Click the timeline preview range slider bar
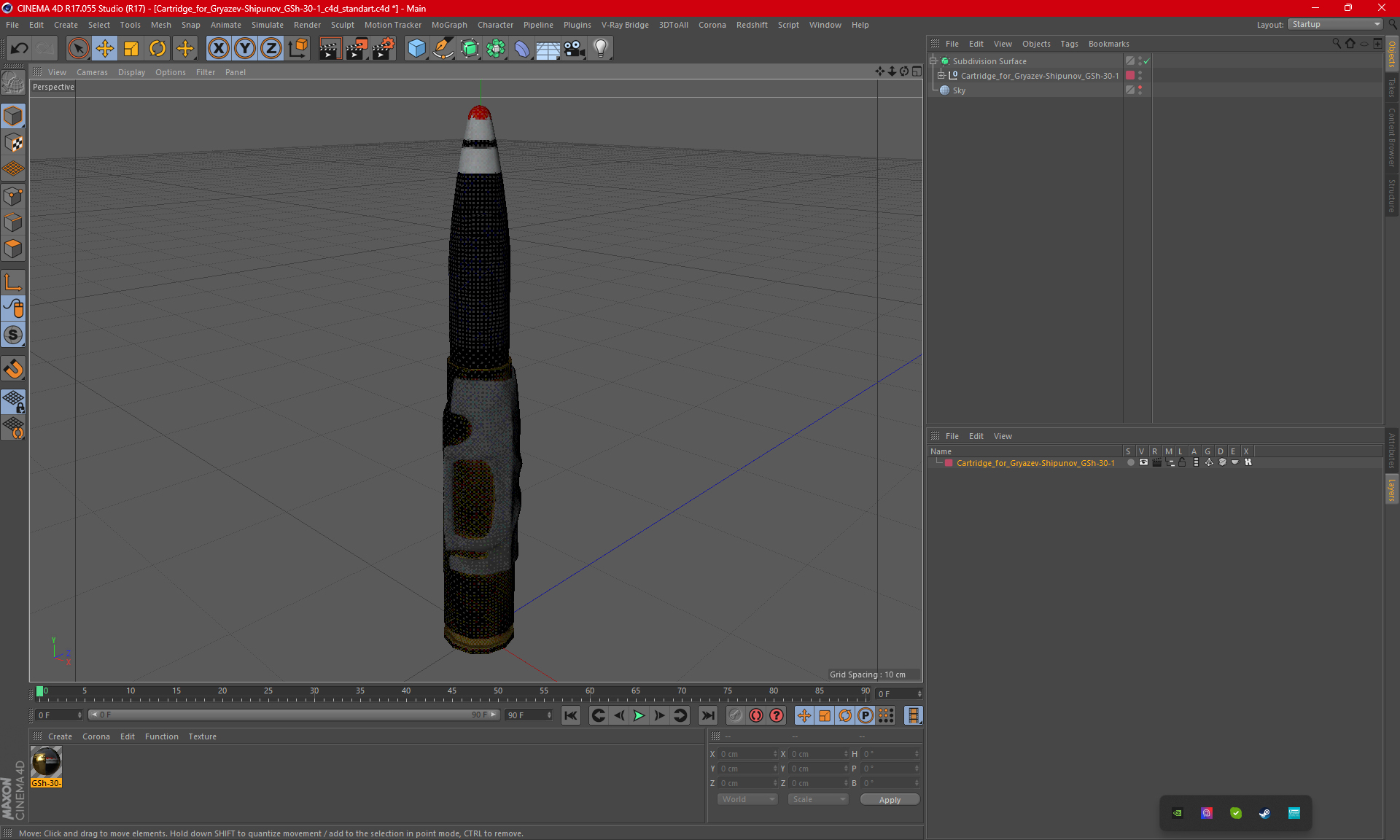 pyautogui.click(x=293, y=715)
